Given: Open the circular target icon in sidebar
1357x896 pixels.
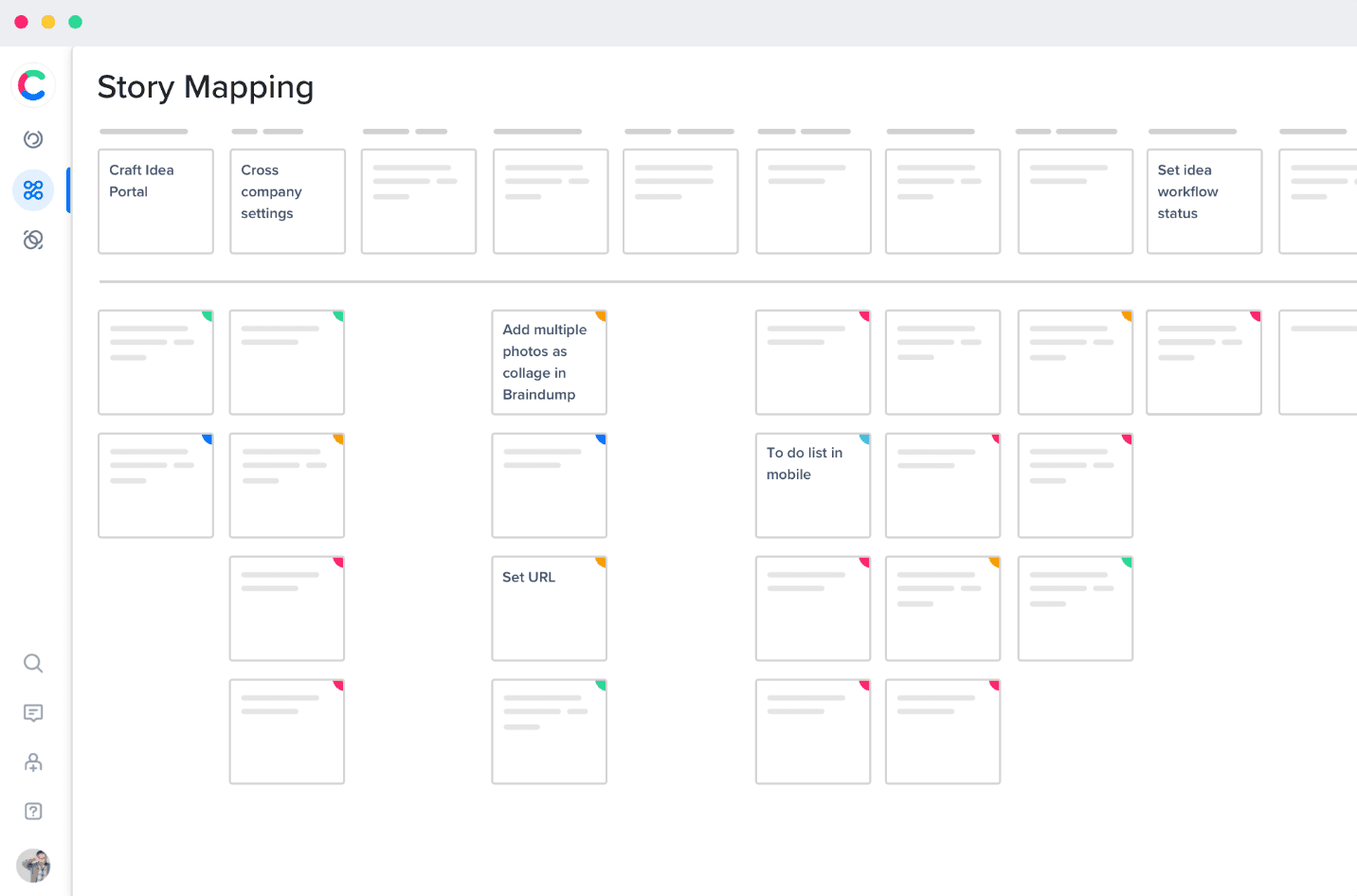Looking at the screenshot, I should pos(33,139).
